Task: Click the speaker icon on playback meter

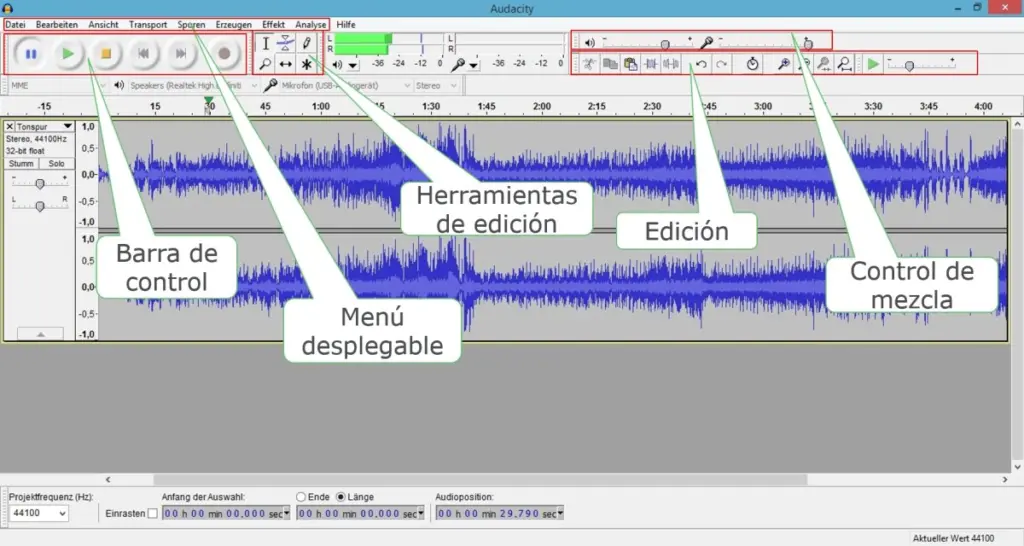Action: (337, 64)
